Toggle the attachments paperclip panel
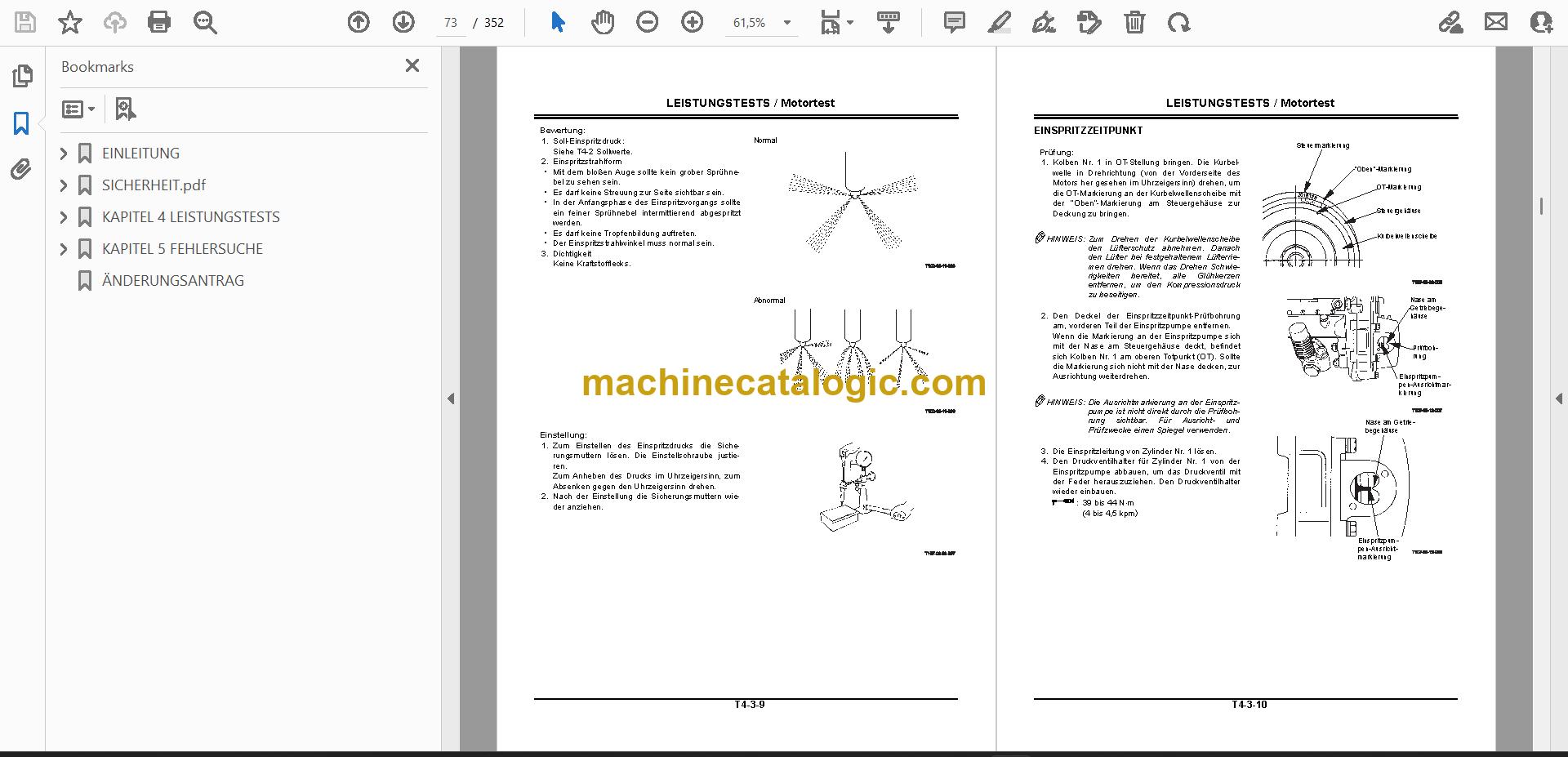Screen dimensions: 1568x757 (22, 170)
